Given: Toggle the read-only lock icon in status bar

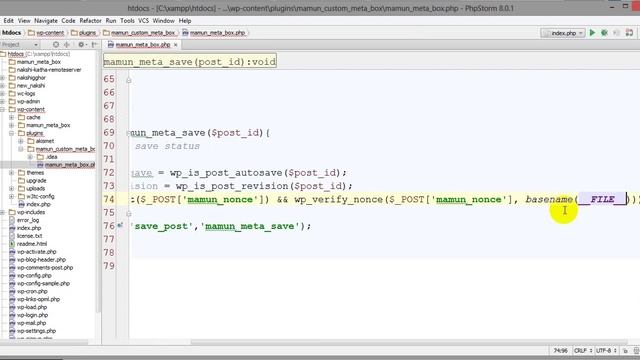Looking at the screenshot, I should [625, 351].
